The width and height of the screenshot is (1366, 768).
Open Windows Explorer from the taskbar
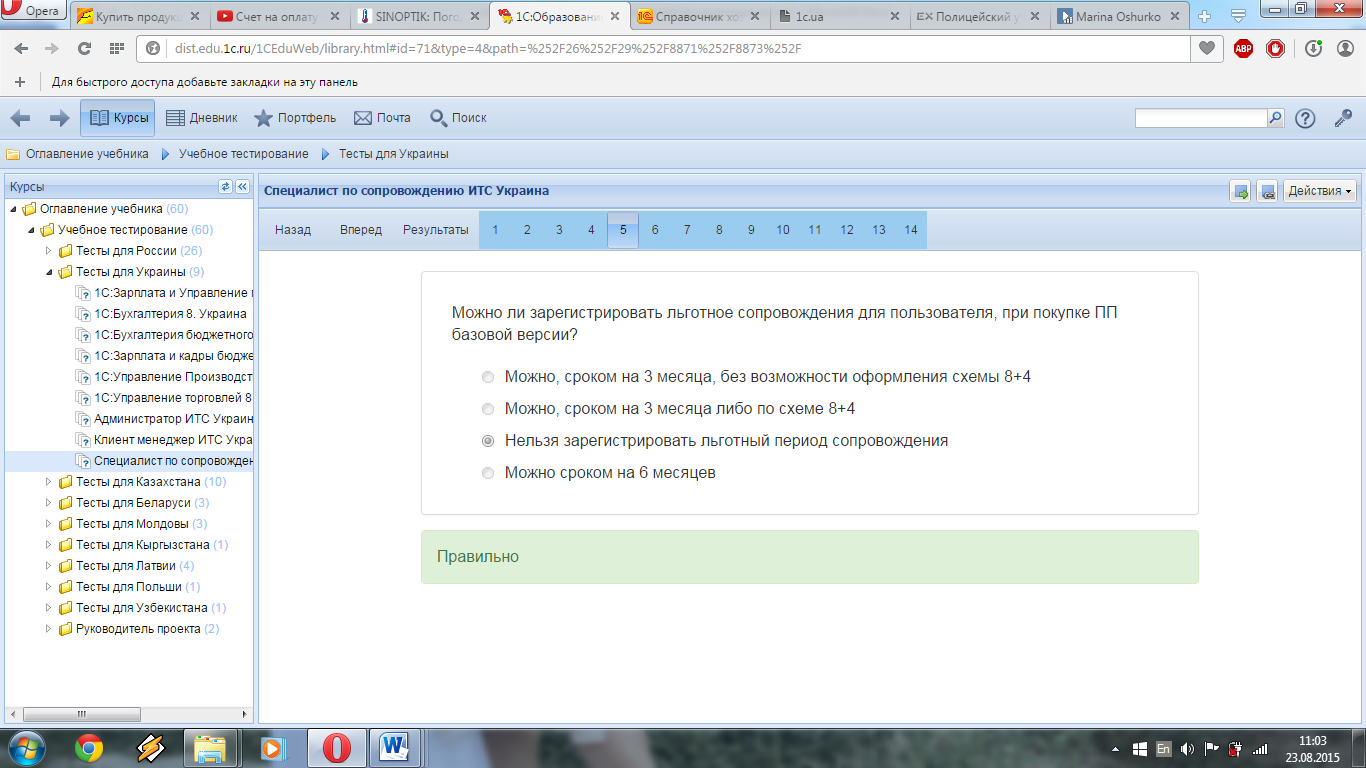pos(211,748)
